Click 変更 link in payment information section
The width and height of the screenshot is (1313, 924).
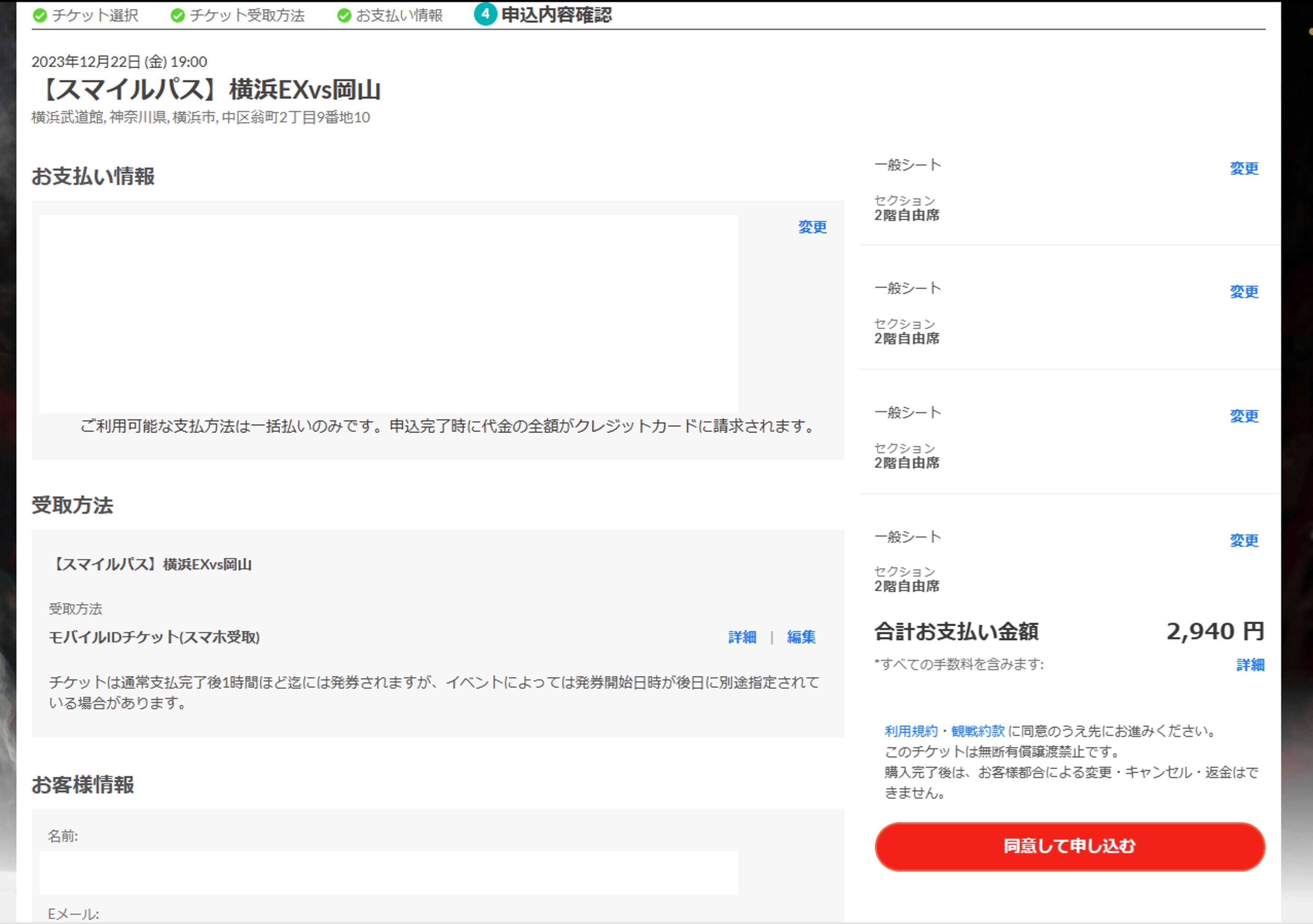click(812, 227)
